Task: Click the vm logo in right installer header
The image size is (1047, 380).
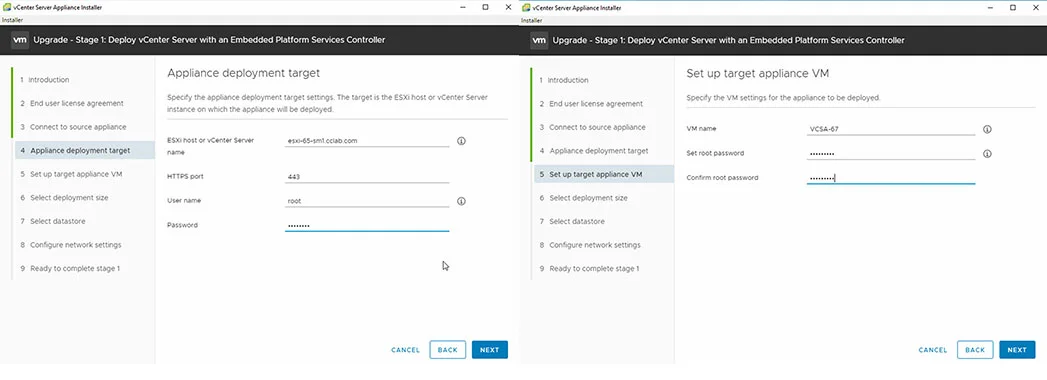Action: 540,40
